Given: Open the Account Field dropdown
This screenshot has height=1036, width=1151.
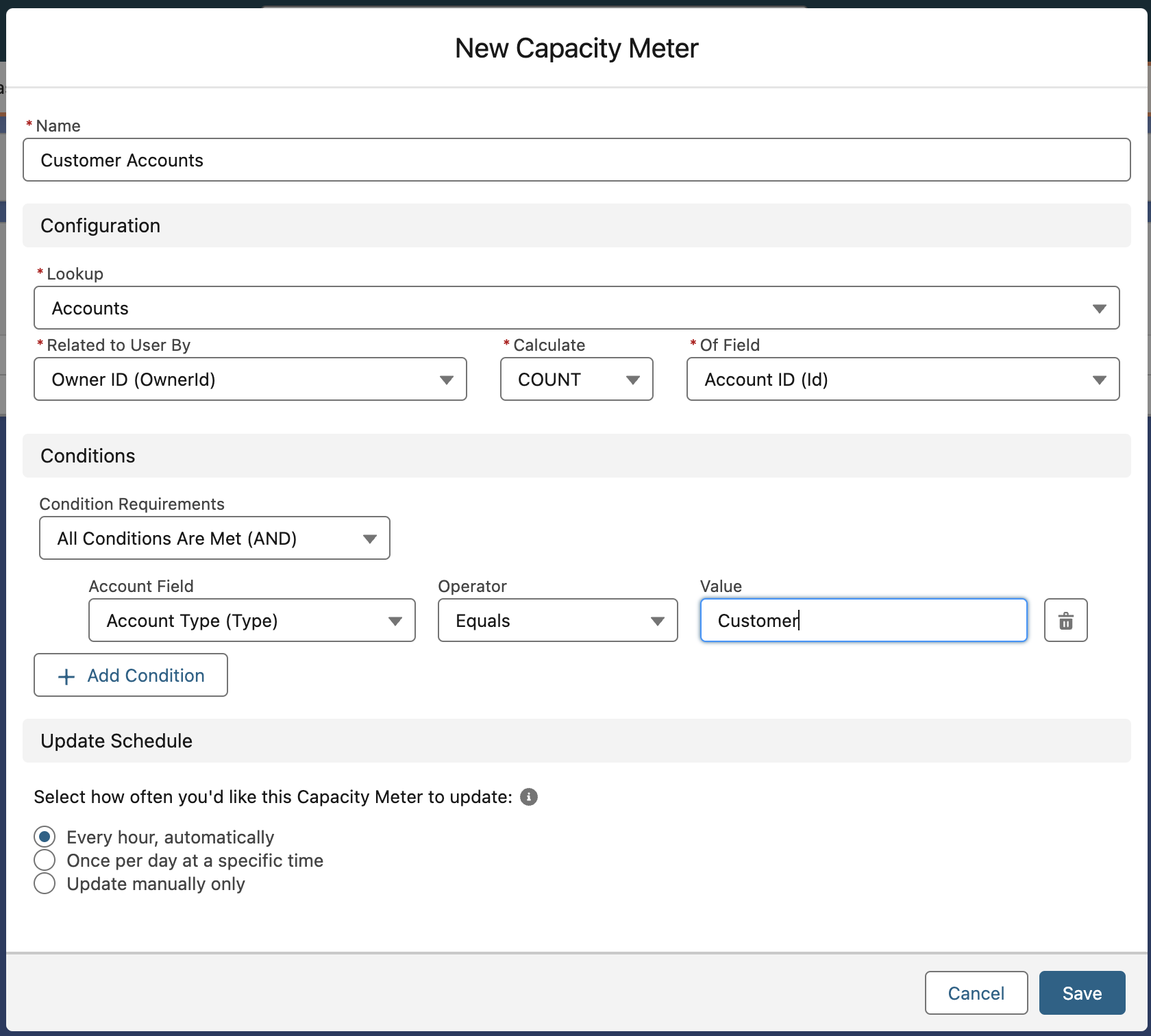Looking at the screenshot, I should pos(251,621).
